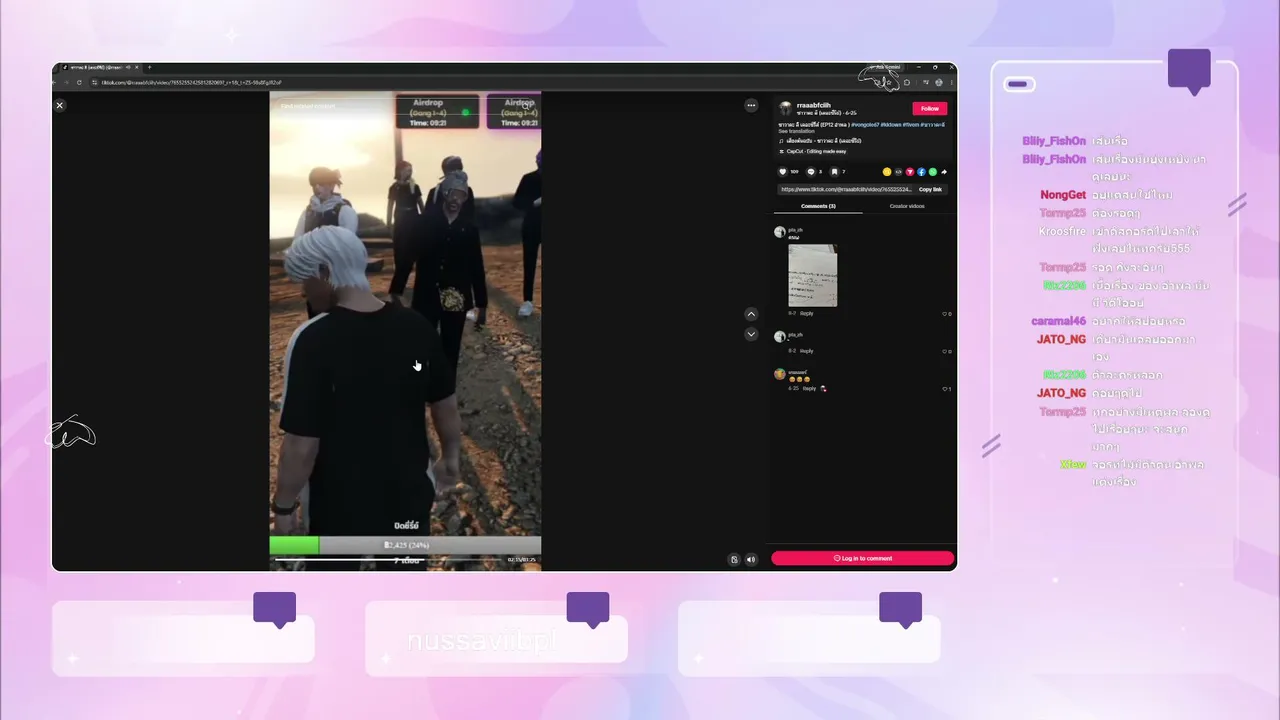Like the first comment with image
Viewport: 1280px width, 720px height.
[x=945, y=314]
